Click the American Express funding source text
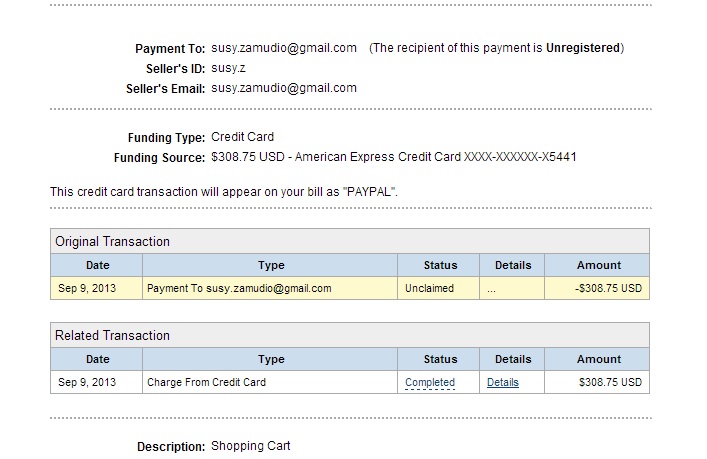 click(394, 157)
